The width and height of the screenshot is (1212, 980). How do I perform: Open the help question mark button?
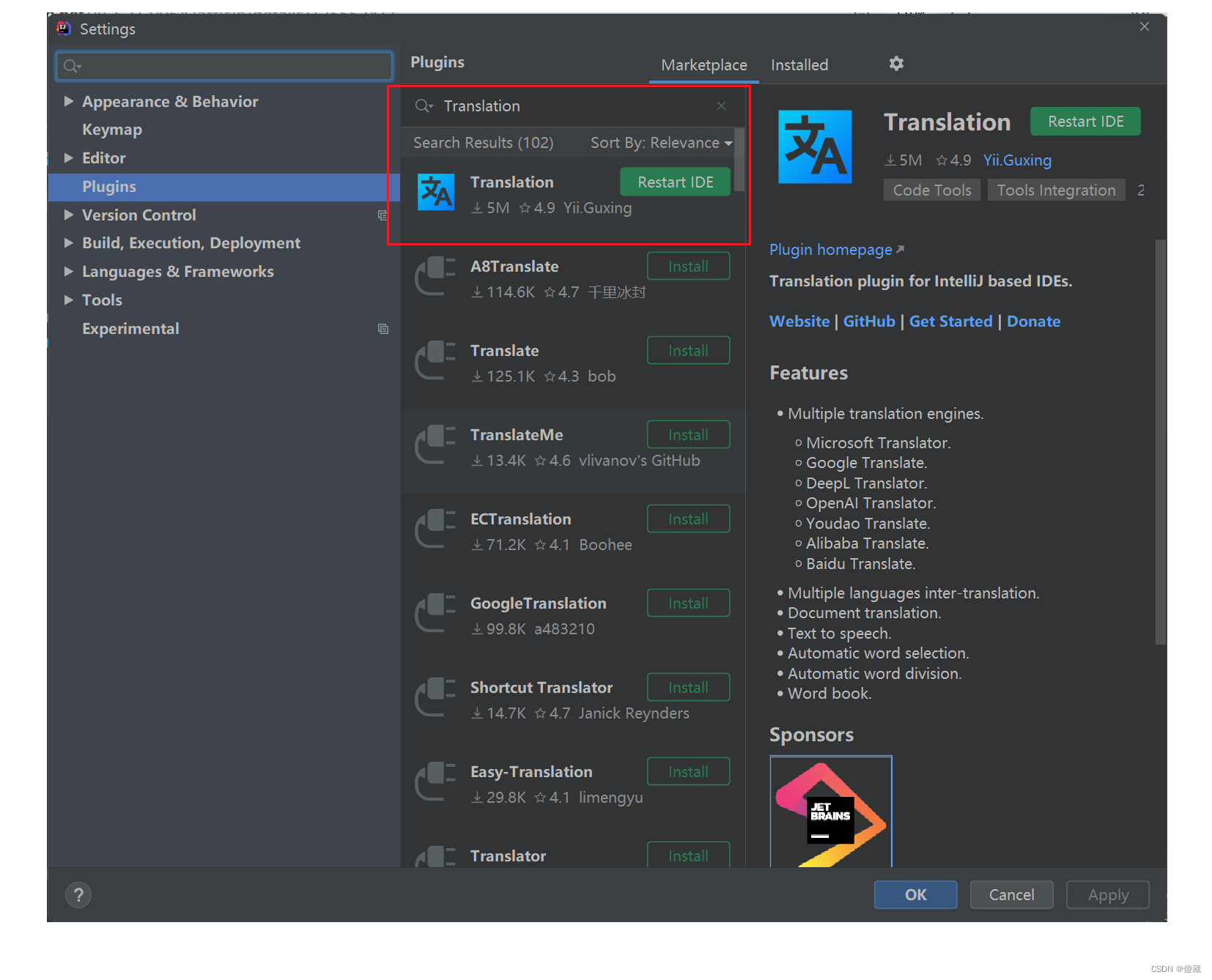coord(78,894)
